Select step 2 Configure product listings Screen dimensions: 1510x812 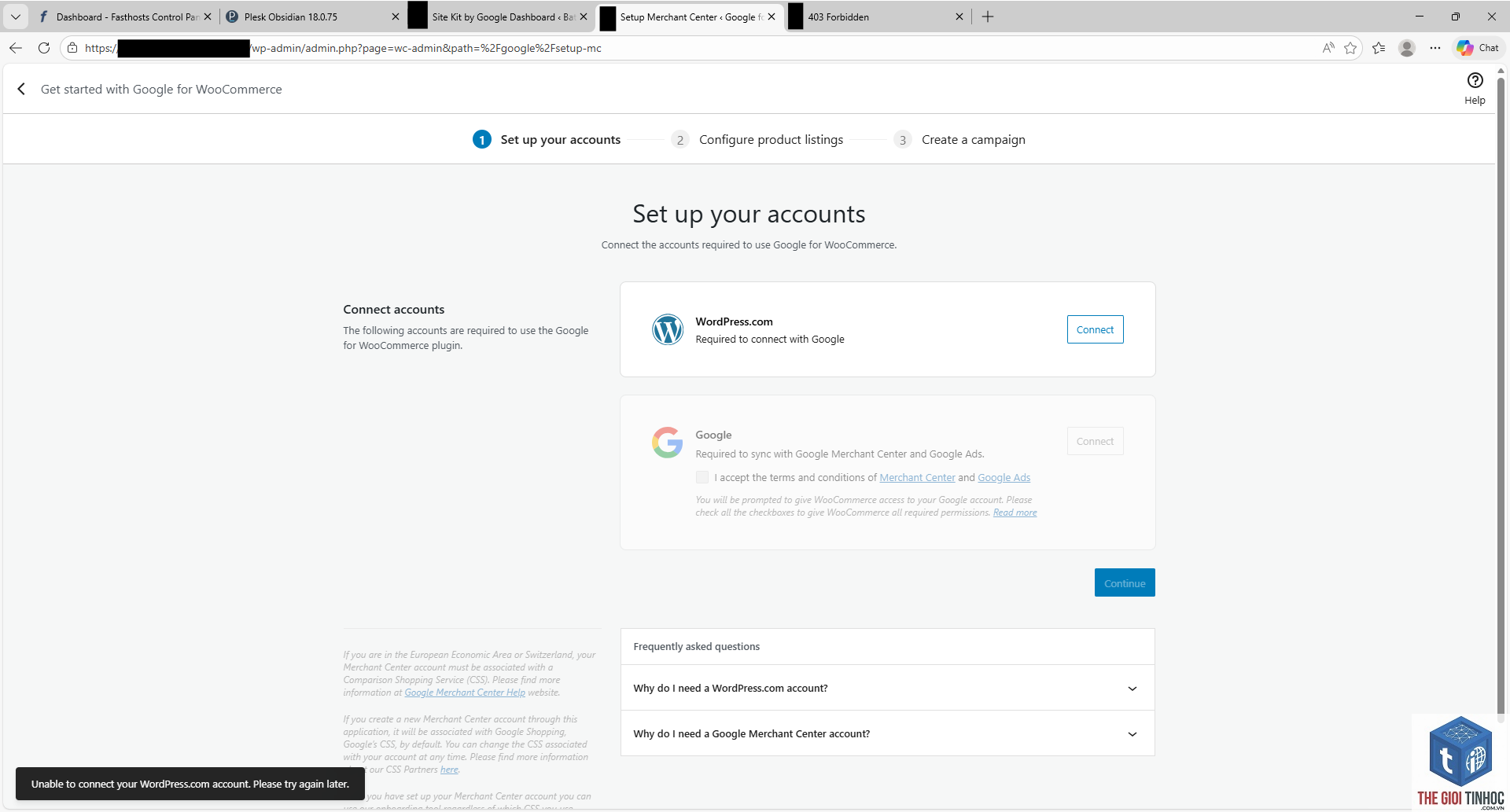coord(757,139)
